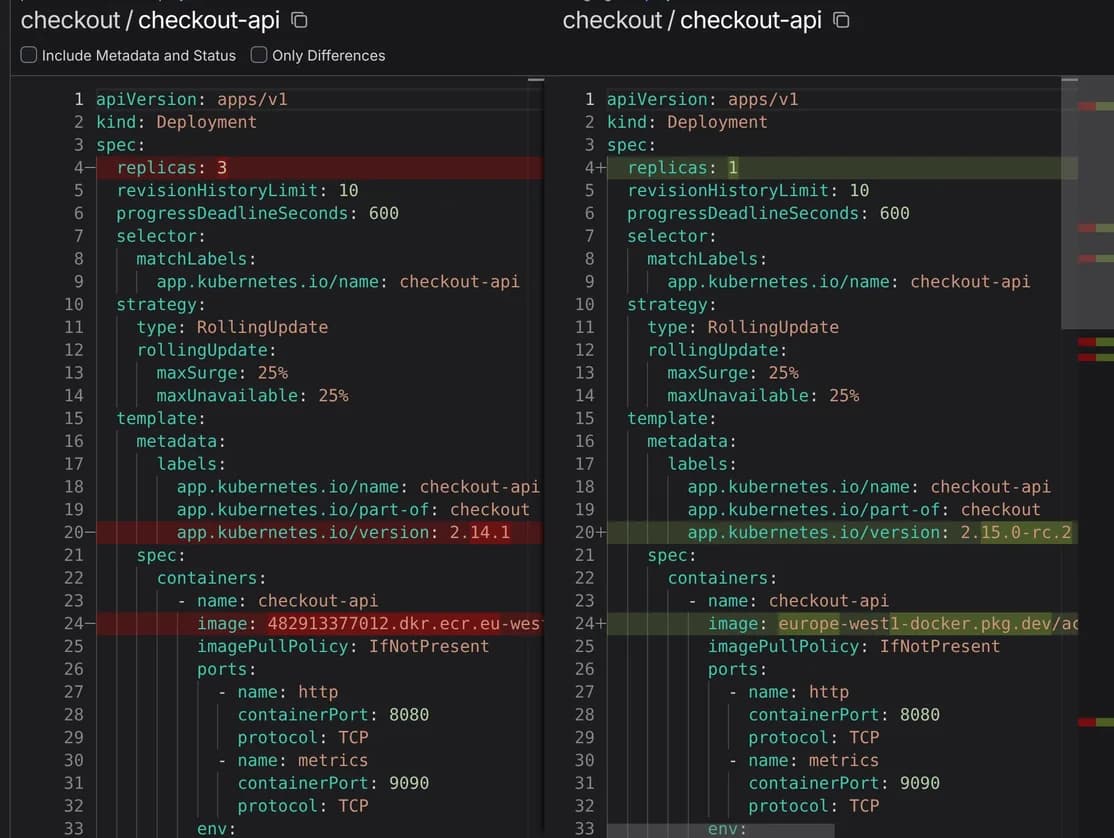Click template: in the right pane
Viewport: 1114px width, 838px height.
pos(671,418)
